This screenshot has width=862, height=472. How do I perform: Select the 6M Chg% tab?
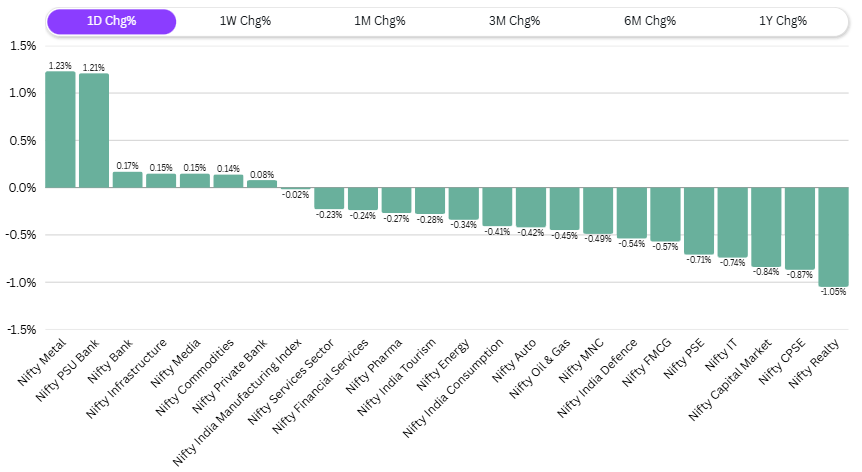tap(650, 21)
